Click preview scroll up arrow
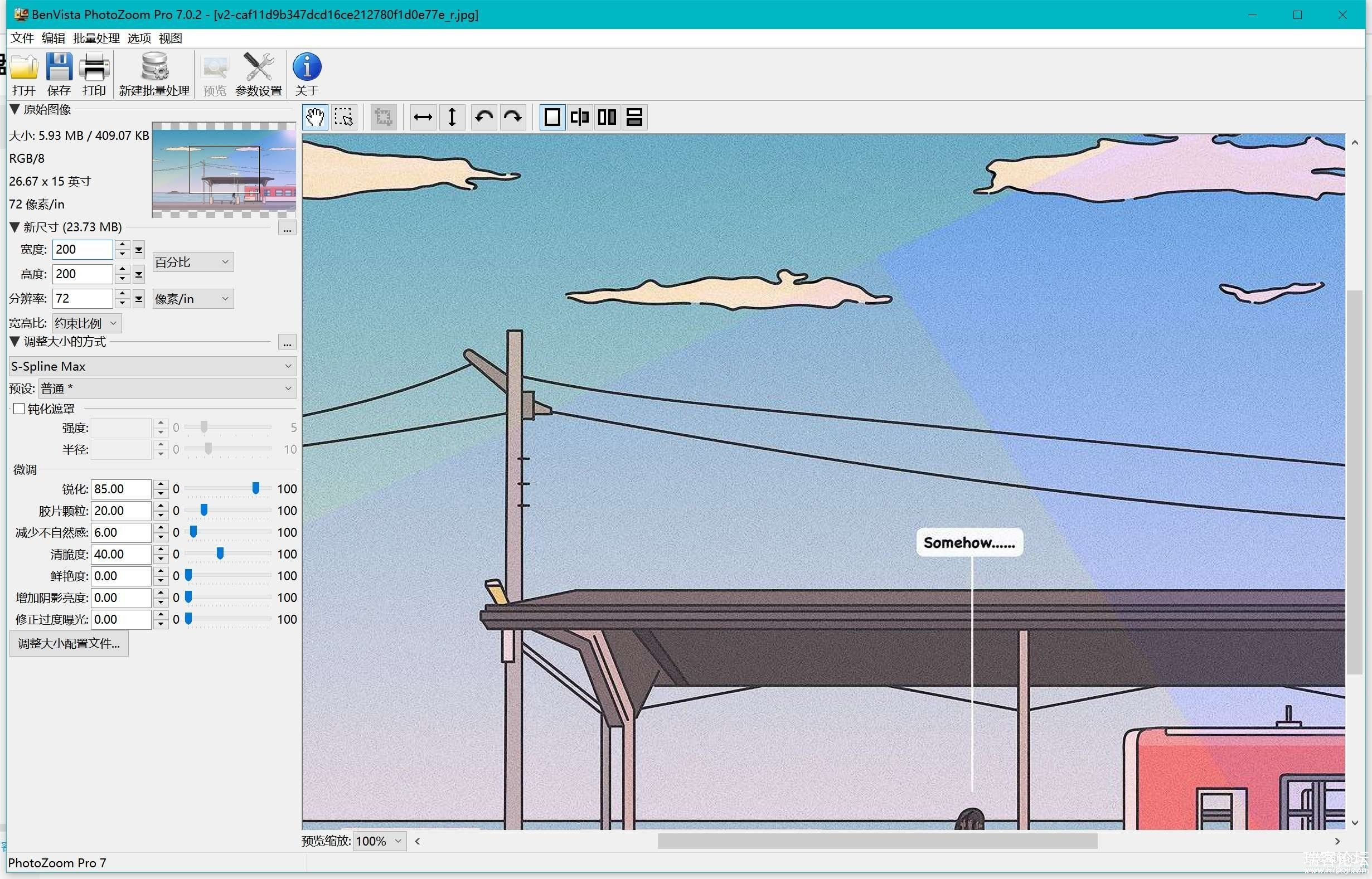The width and height of the screenshot is (1372, 879). click(x=1354, y=143)
